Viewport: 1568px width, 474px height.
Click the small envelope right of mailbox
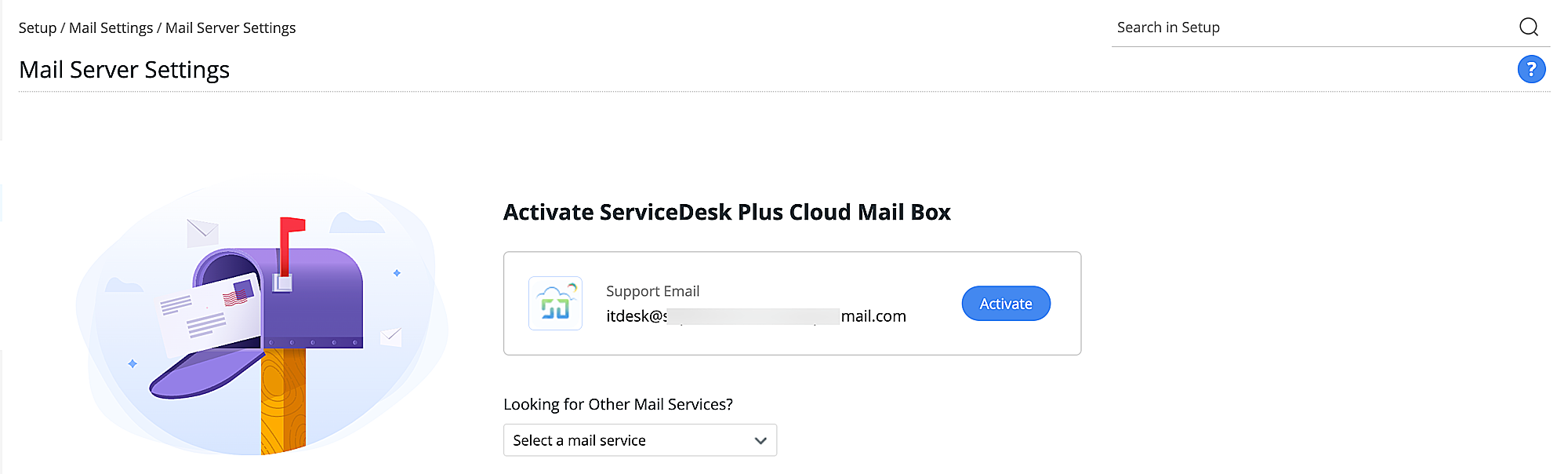pos(390,337)
